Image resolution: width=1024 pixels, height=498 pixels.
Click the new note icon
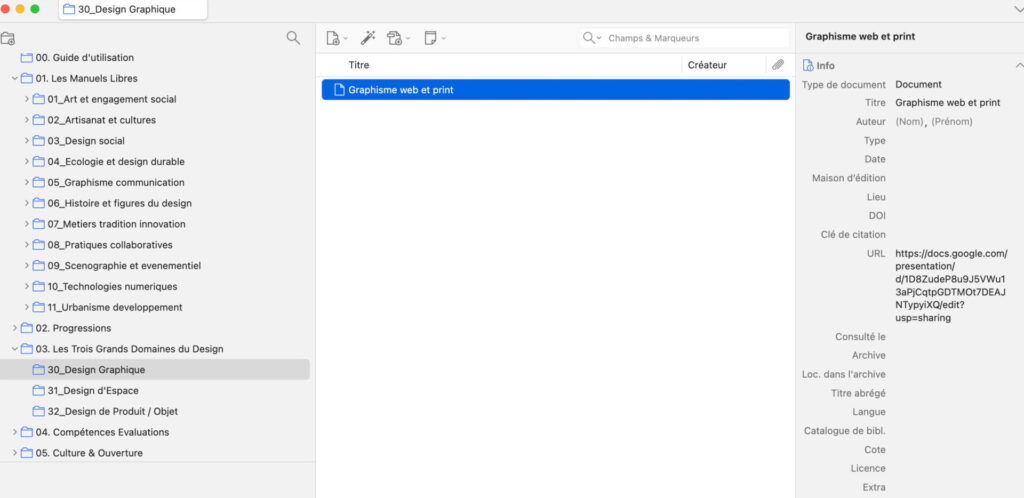pos(430,38)
